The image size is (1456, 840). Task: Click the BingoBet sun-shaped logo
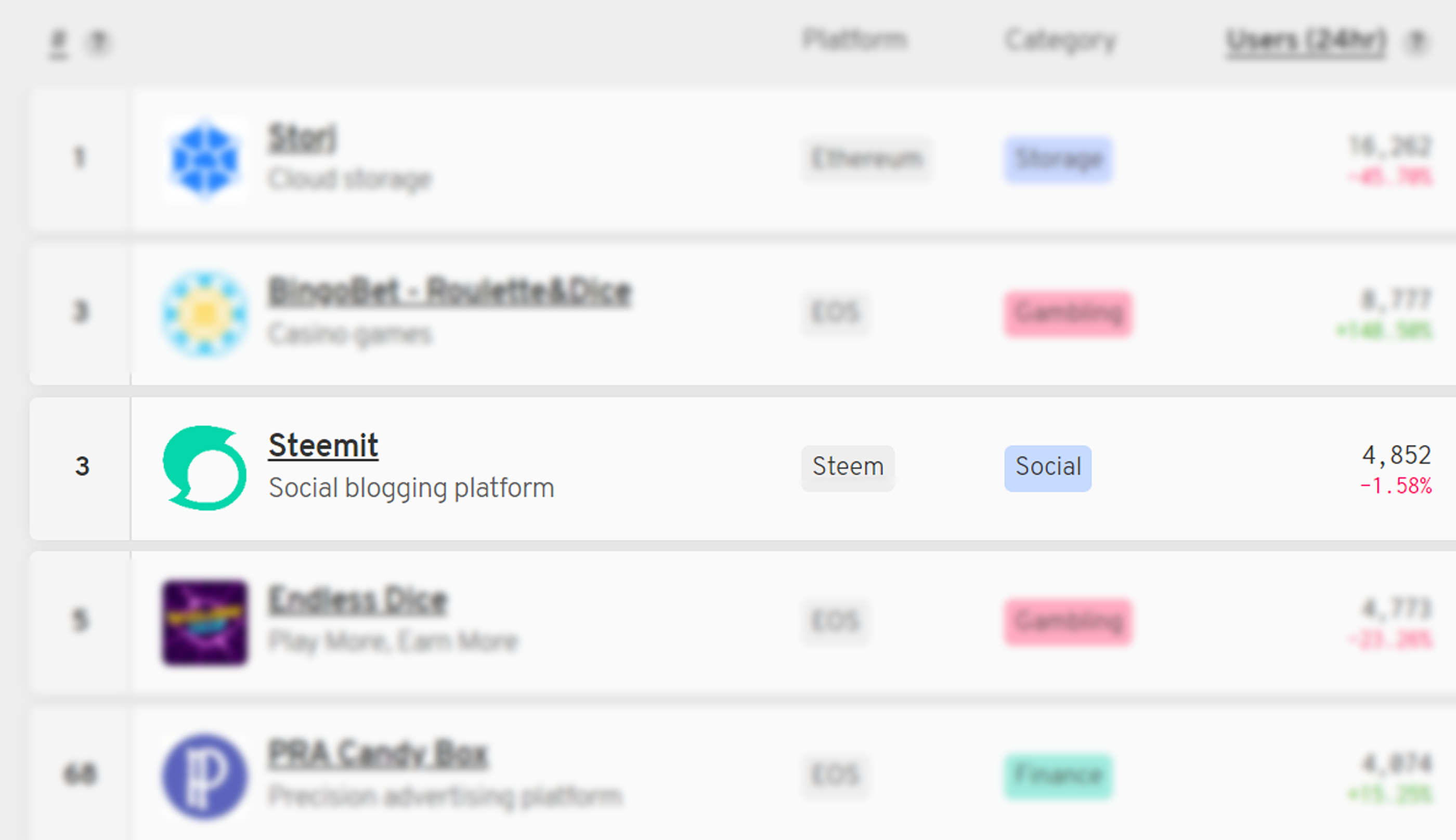pyautogui.click(x=205, y=314)
